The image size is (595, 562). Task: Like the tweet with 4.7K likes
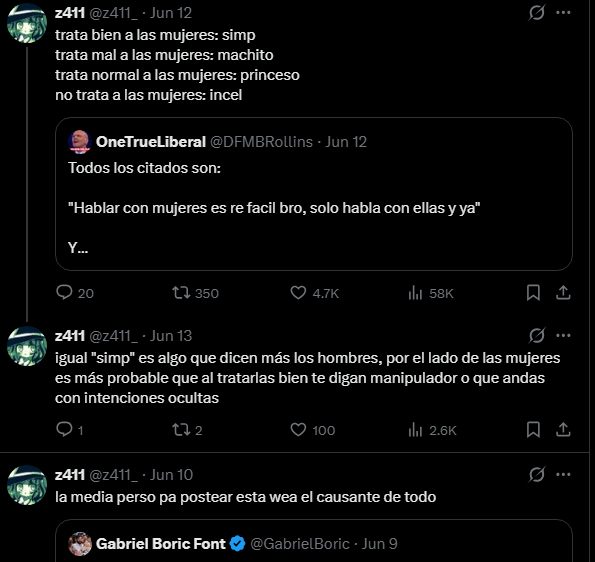314,293
